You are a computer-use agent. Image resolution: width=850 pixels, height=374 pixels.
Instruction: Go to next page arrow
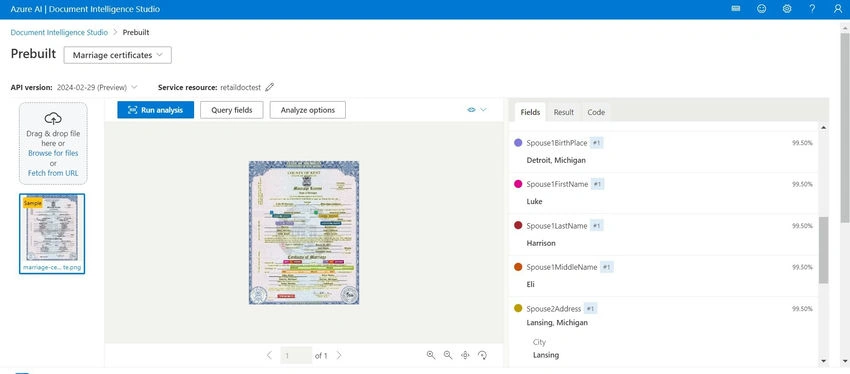click(x=339, y=356)
